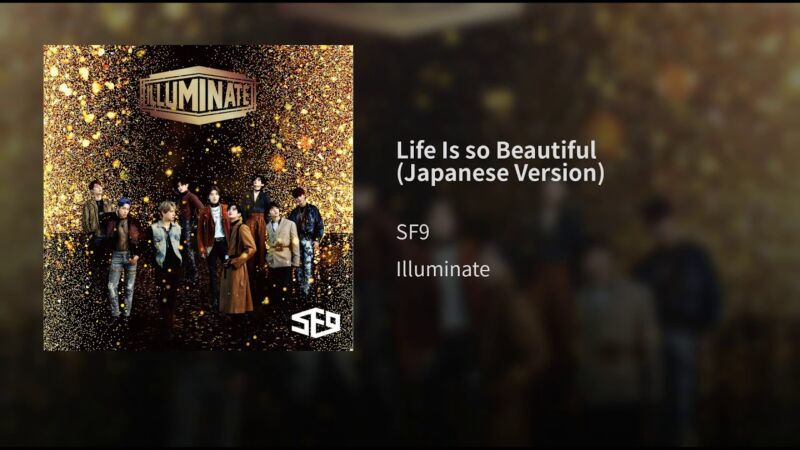Open the SF9 artist name text

(x=413, y=233)
